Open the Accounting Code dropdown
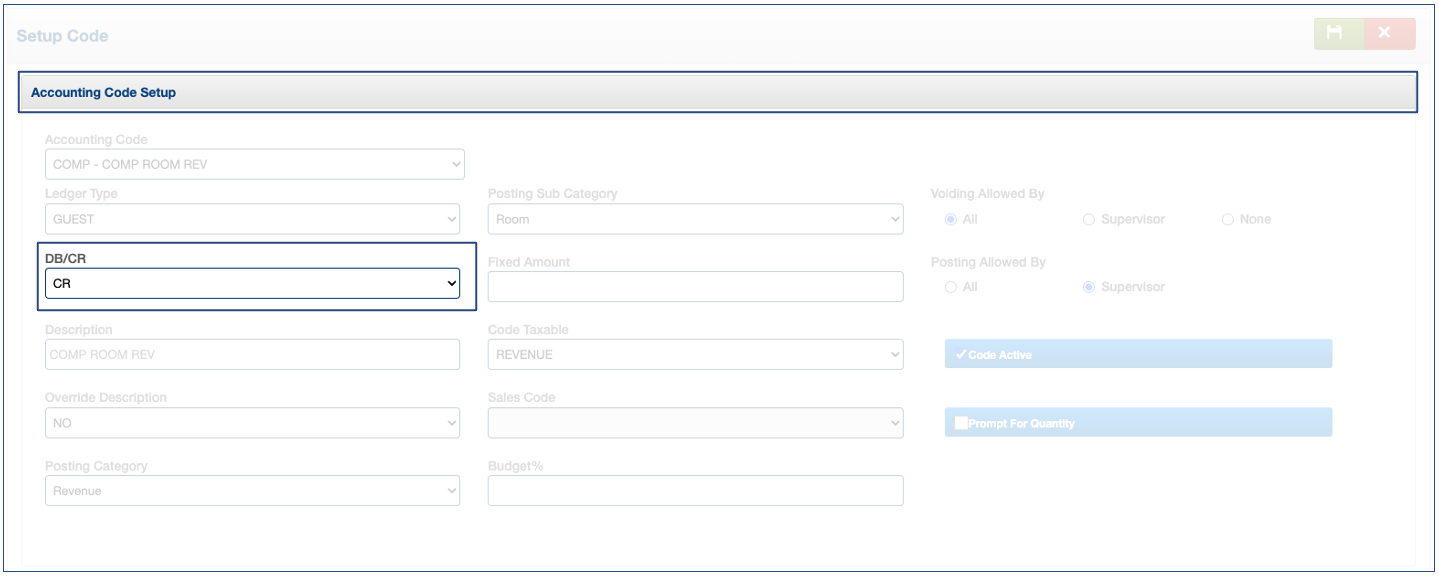The height and width of the screenshot is (577, 1439). (254, 164)
